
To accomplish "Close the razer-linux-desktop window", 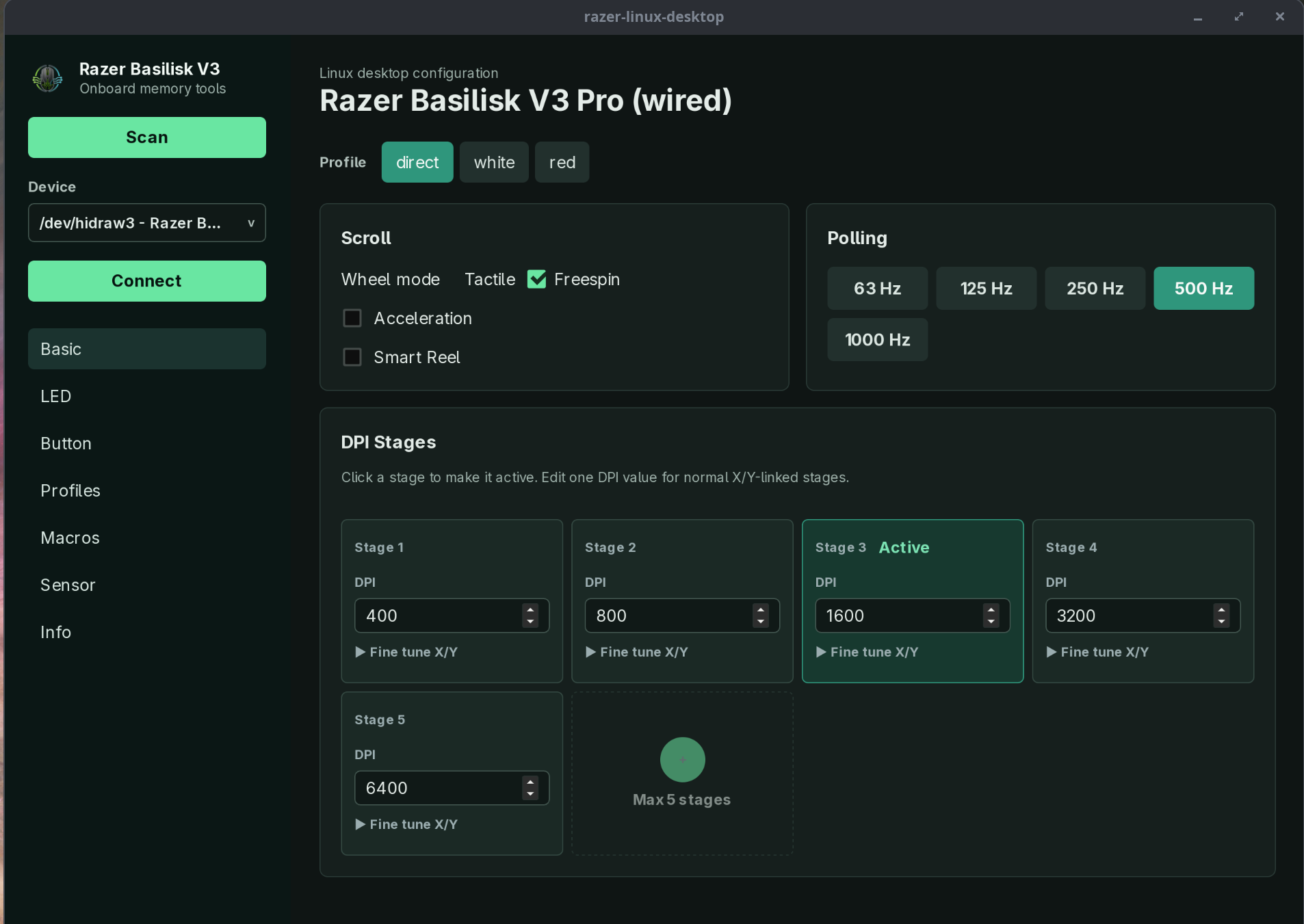I will [1280, 17].
